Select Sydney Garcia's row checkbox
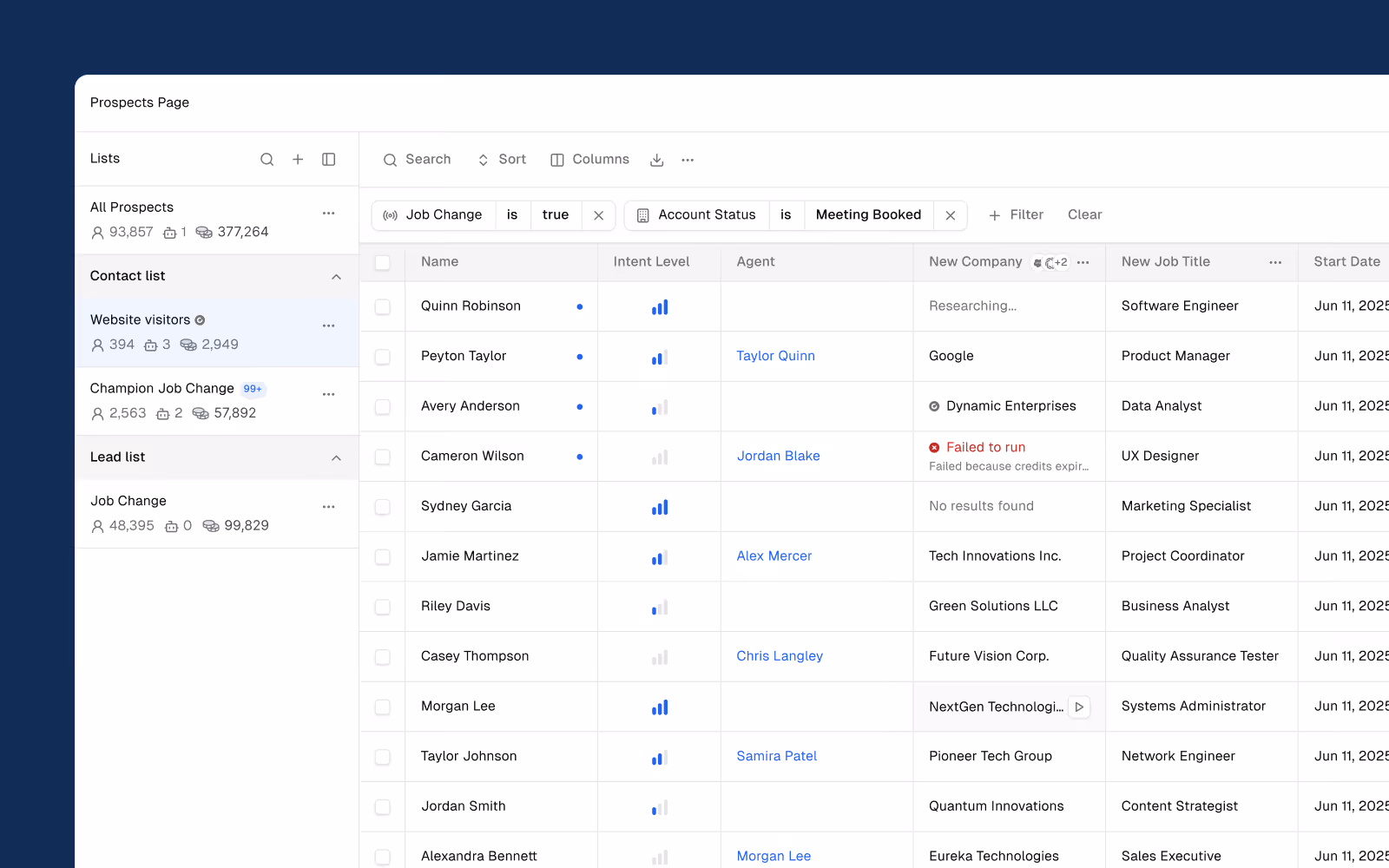The width and height of the screenshot is (1389, 868). click(x=383, y=507)
